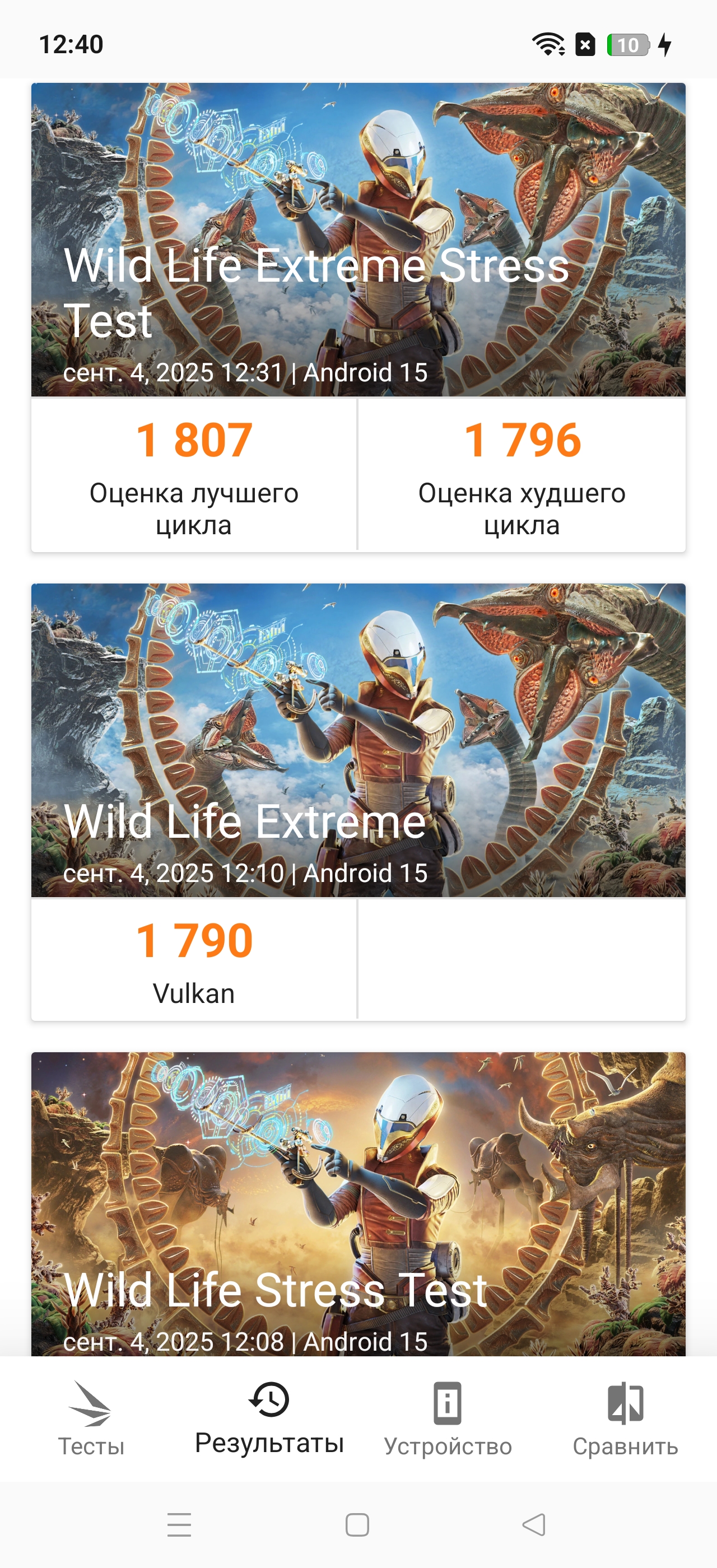The width and height of the screenshot is (717, 1568).
Task: Tap the 12:40 clock in status bar
Action: pos(71,44)
